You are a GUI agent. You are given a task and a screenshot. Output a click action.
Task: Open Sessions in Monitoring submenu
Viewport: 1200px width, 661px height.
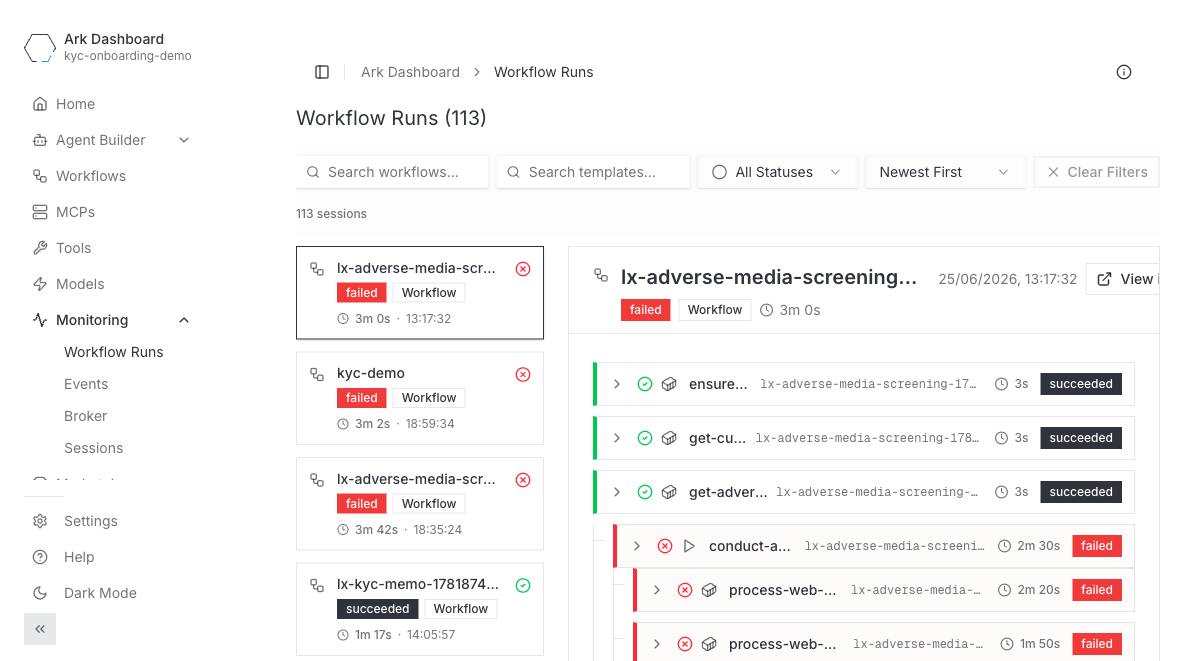[94, 448]
